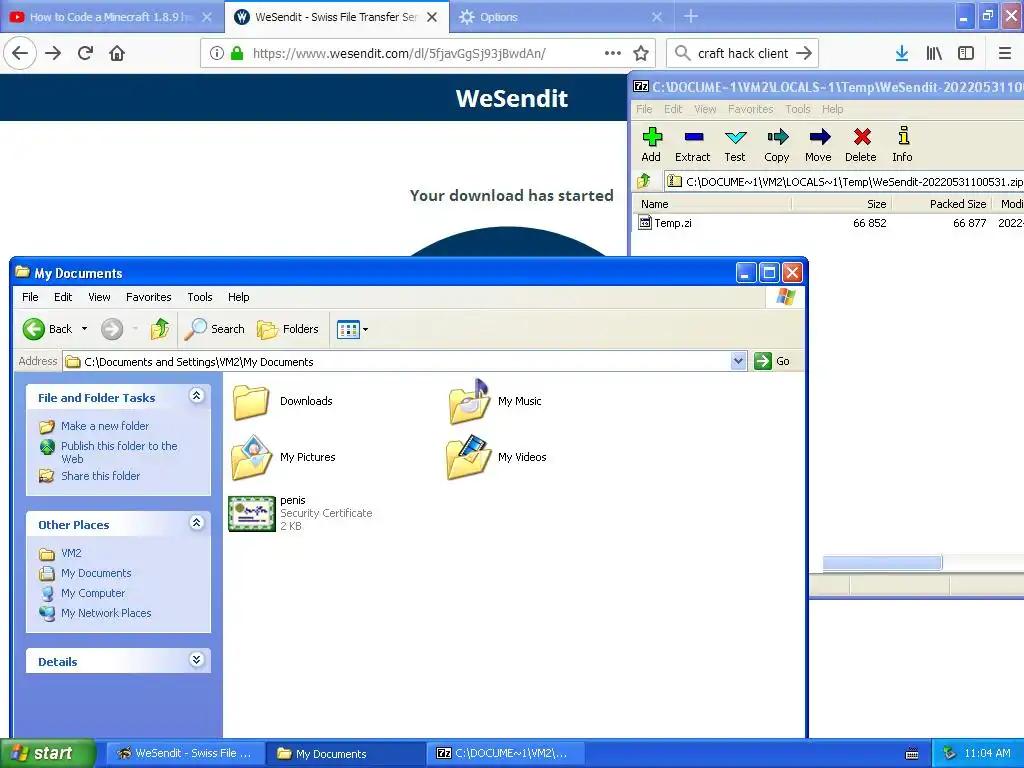The height and width of the screenshot is (768, 1024).
Task: Click the search box containing craft hack client
Action: coord(743,53)
